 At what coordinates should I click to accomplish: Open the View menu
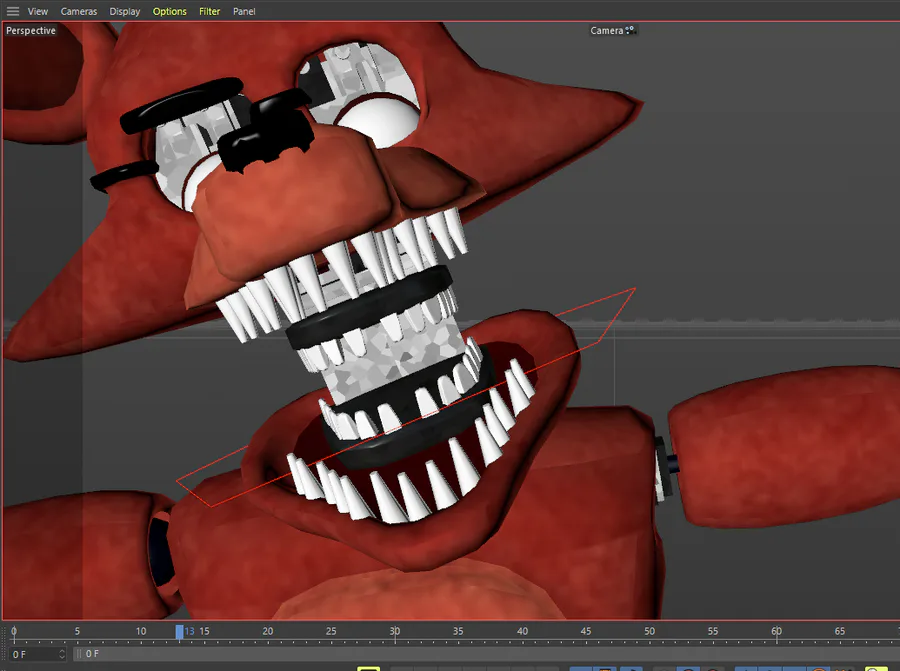coord(38,11)
